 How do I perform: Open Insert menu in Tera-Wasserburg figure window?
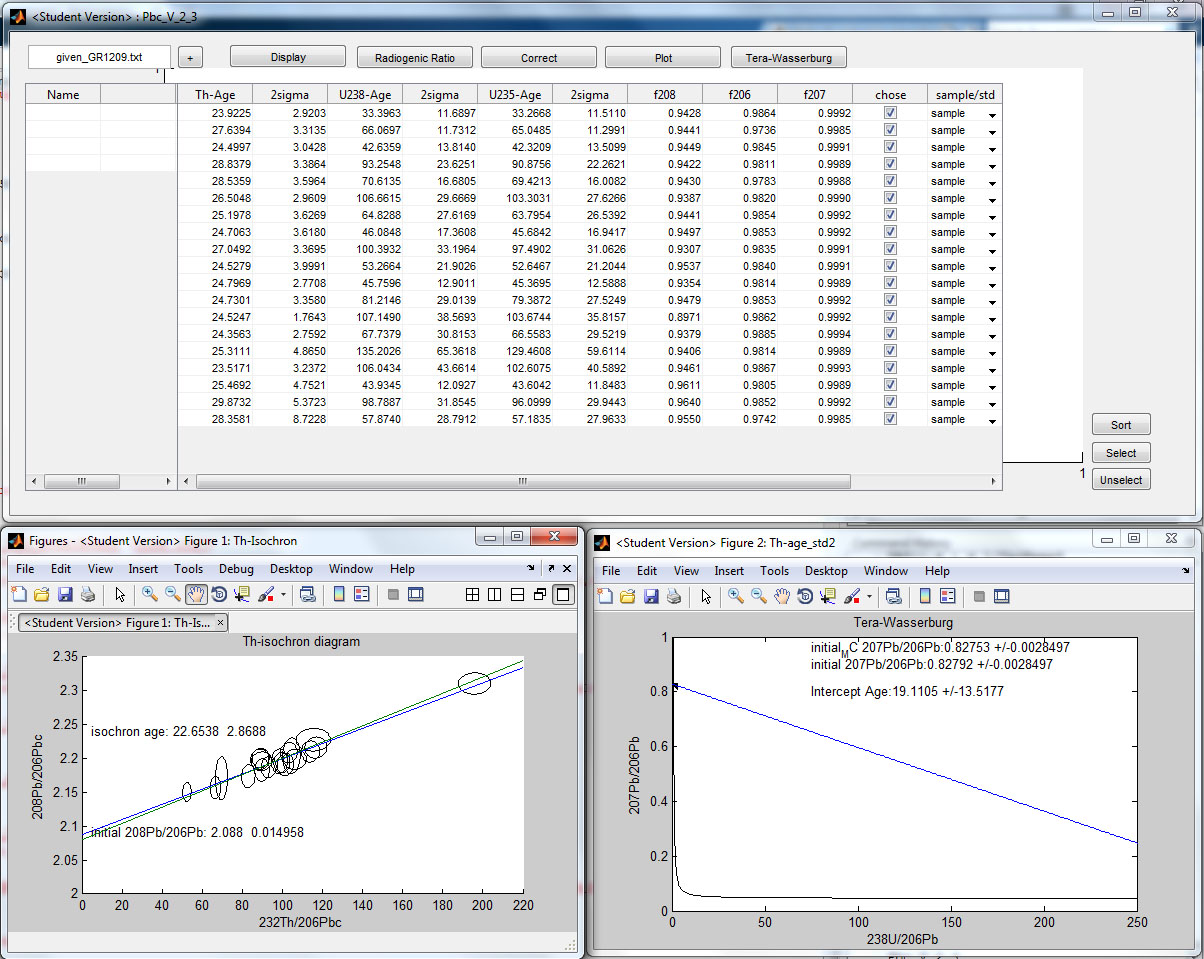[x=728, y=571]
